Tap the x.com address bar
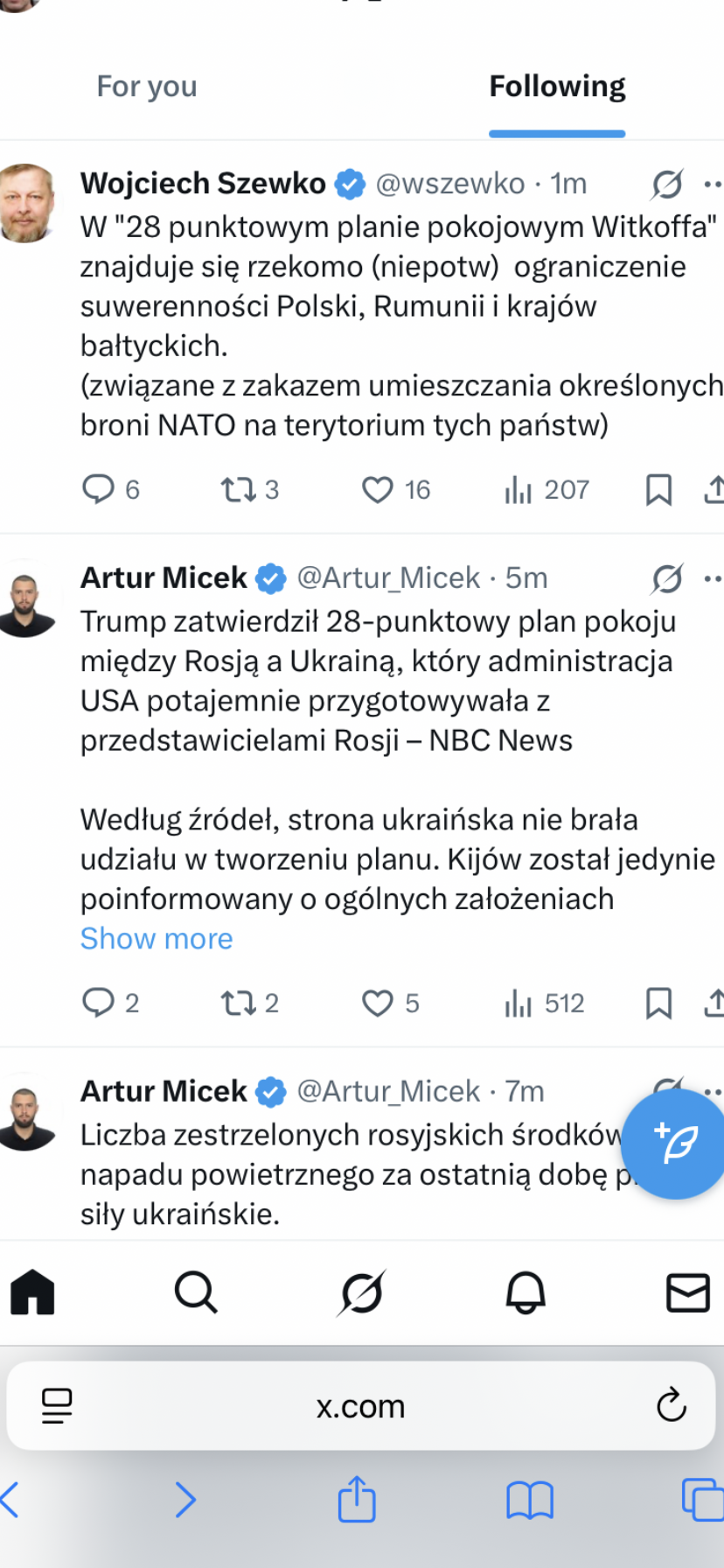This screenshot has width=724, height=1568. [360, 1406]
